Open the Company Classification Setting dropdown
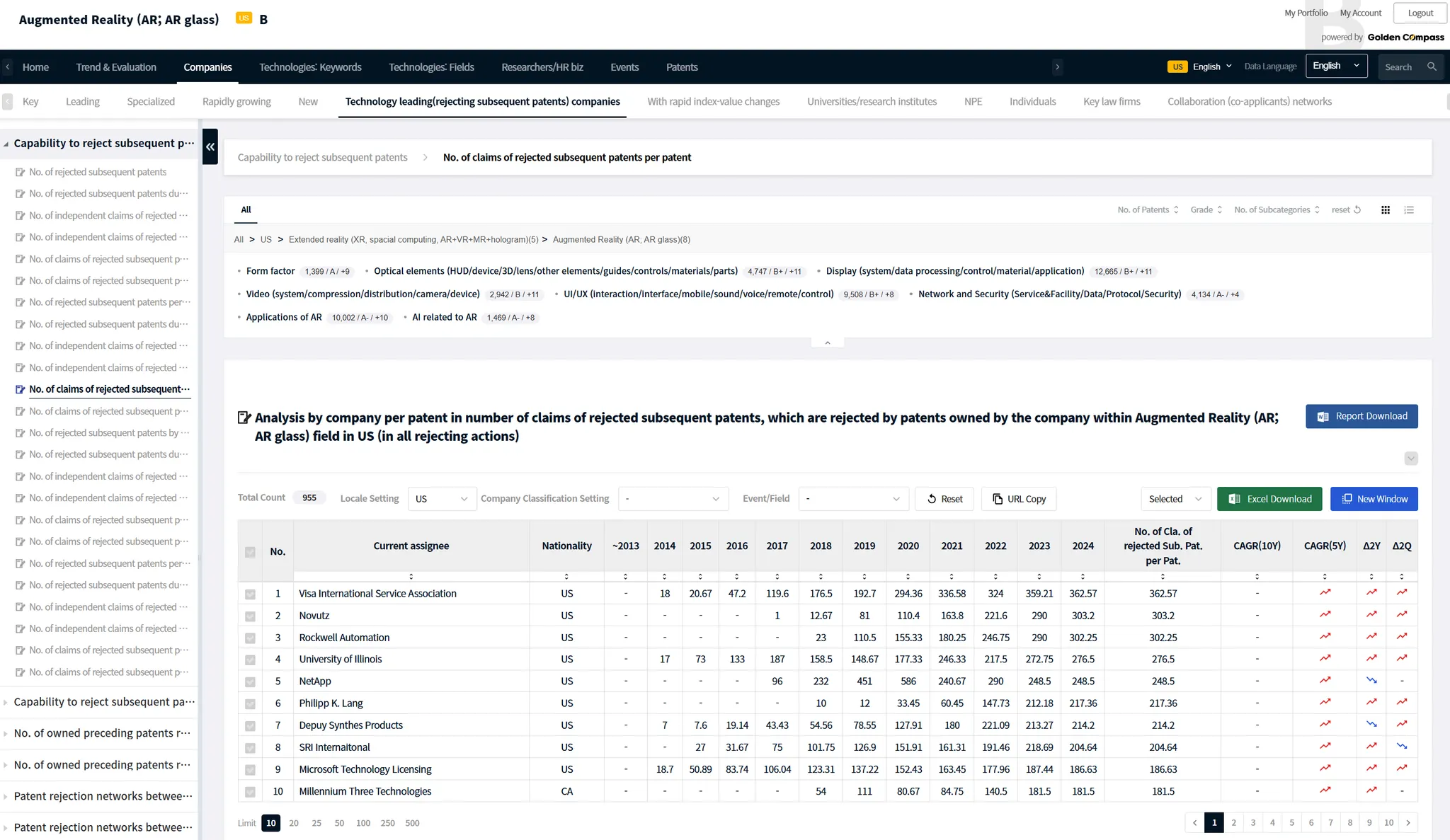Screen dimensions: 1450x840 click(672, 499)
